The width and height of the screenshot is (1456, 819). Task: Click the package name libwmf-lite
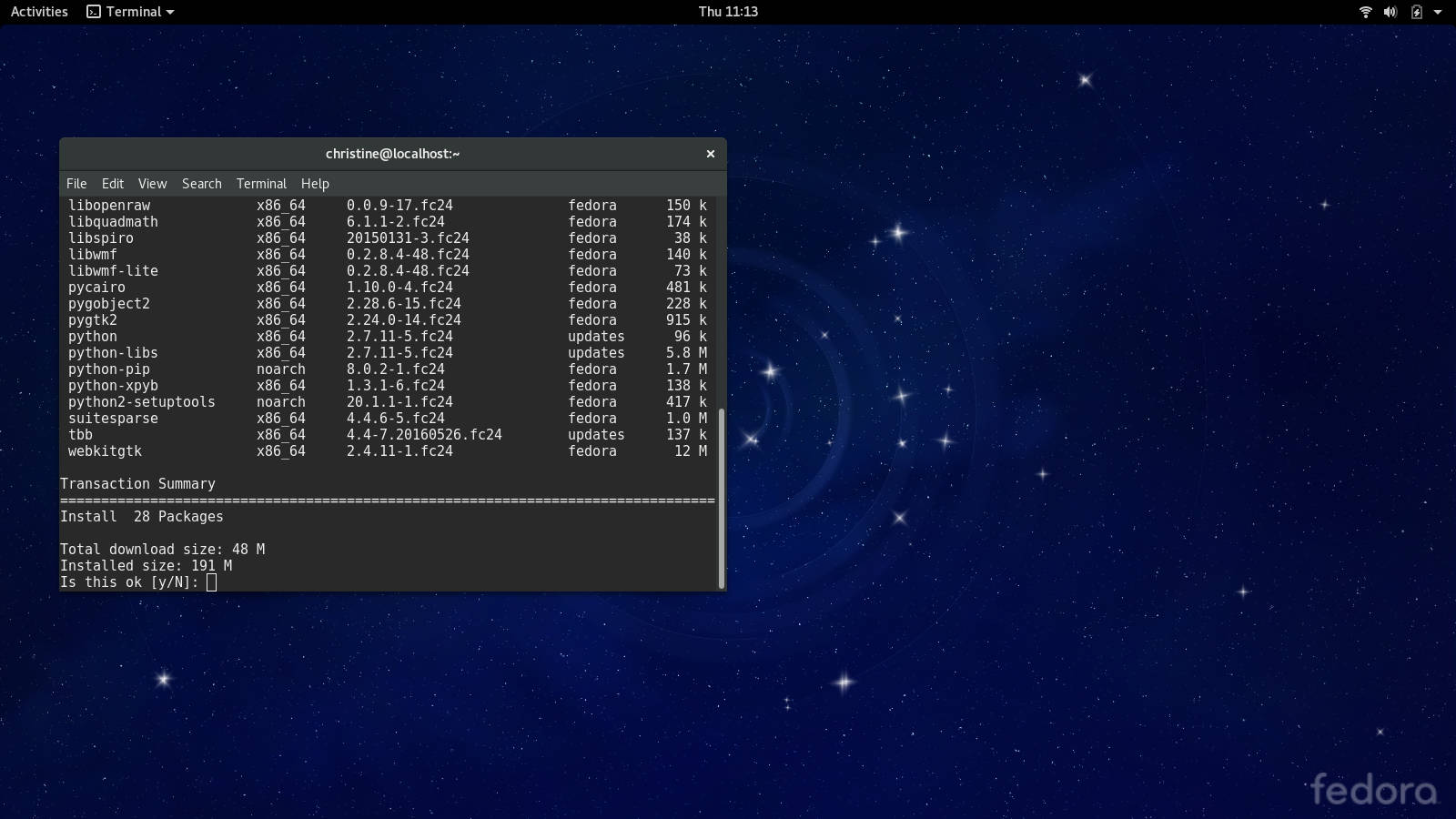tap(113, 271)
